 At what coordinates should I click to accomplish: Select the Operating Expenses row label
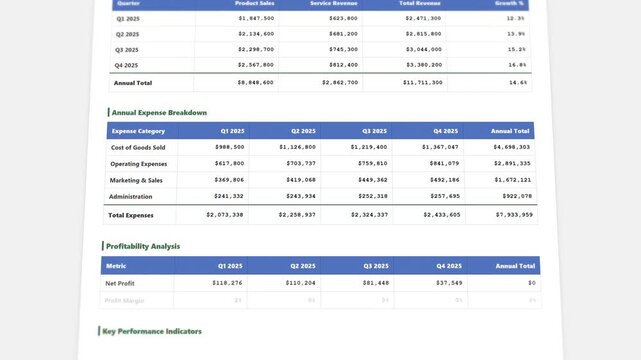[x=139, y=164]
